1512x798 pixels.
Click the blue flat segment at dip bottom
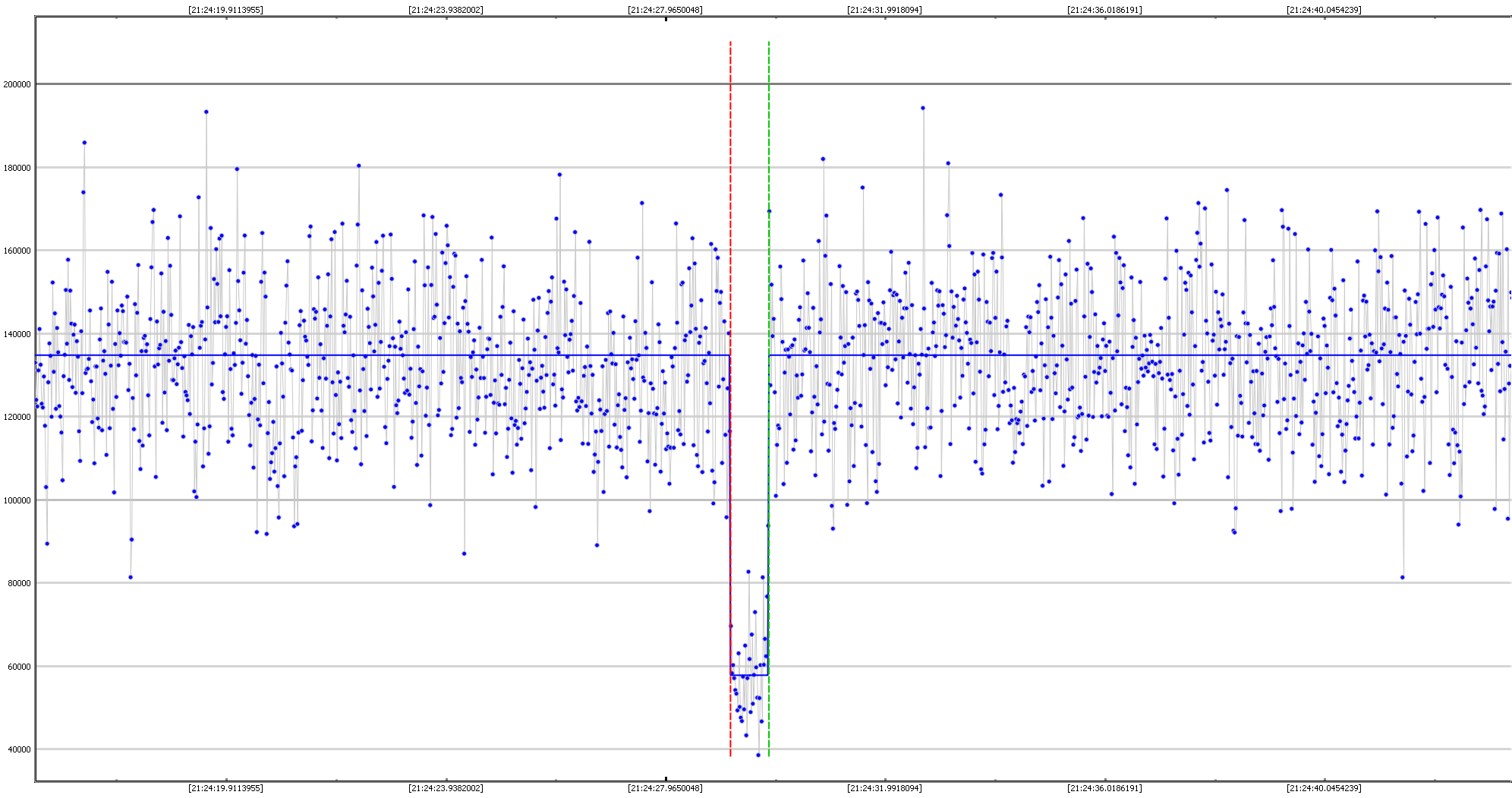pyautogui.click(x=749, y=674)
